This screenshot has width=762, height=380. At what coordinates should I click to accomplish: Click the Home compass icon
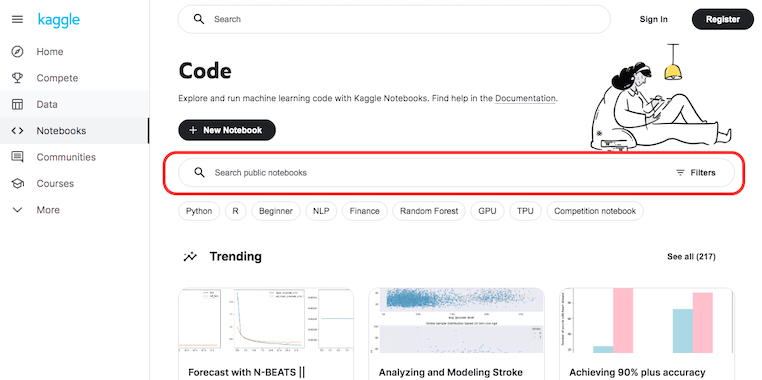pyautogui.click(x=17, y=52)
